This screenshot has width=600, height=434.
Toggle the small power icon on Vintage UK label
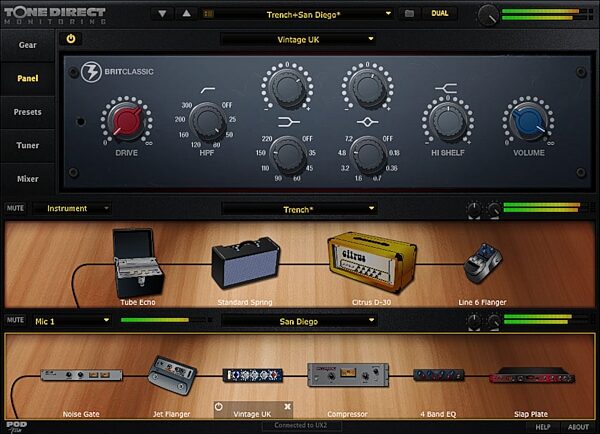(x=218, y=406)
